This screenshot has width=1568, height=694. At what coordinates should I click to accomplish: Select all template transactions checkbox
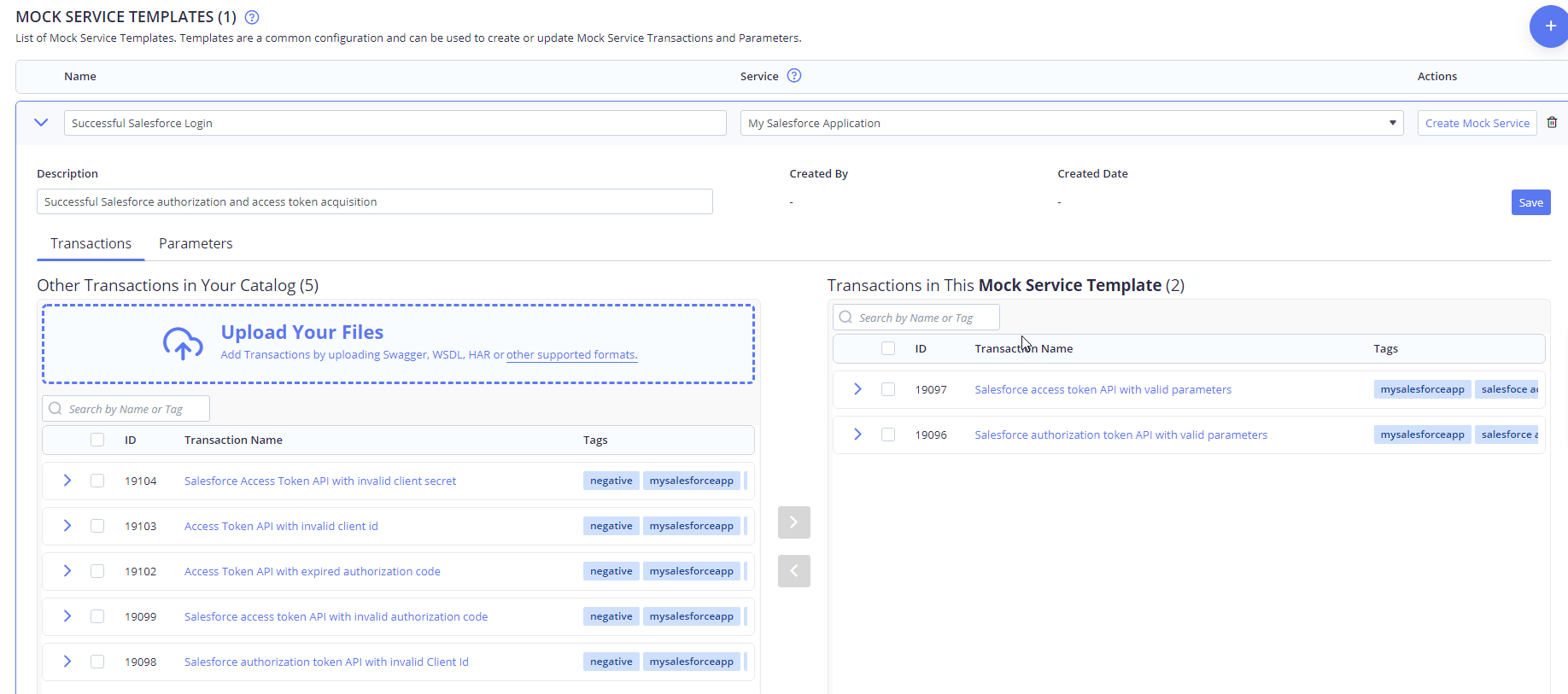(x=888, y=348)
